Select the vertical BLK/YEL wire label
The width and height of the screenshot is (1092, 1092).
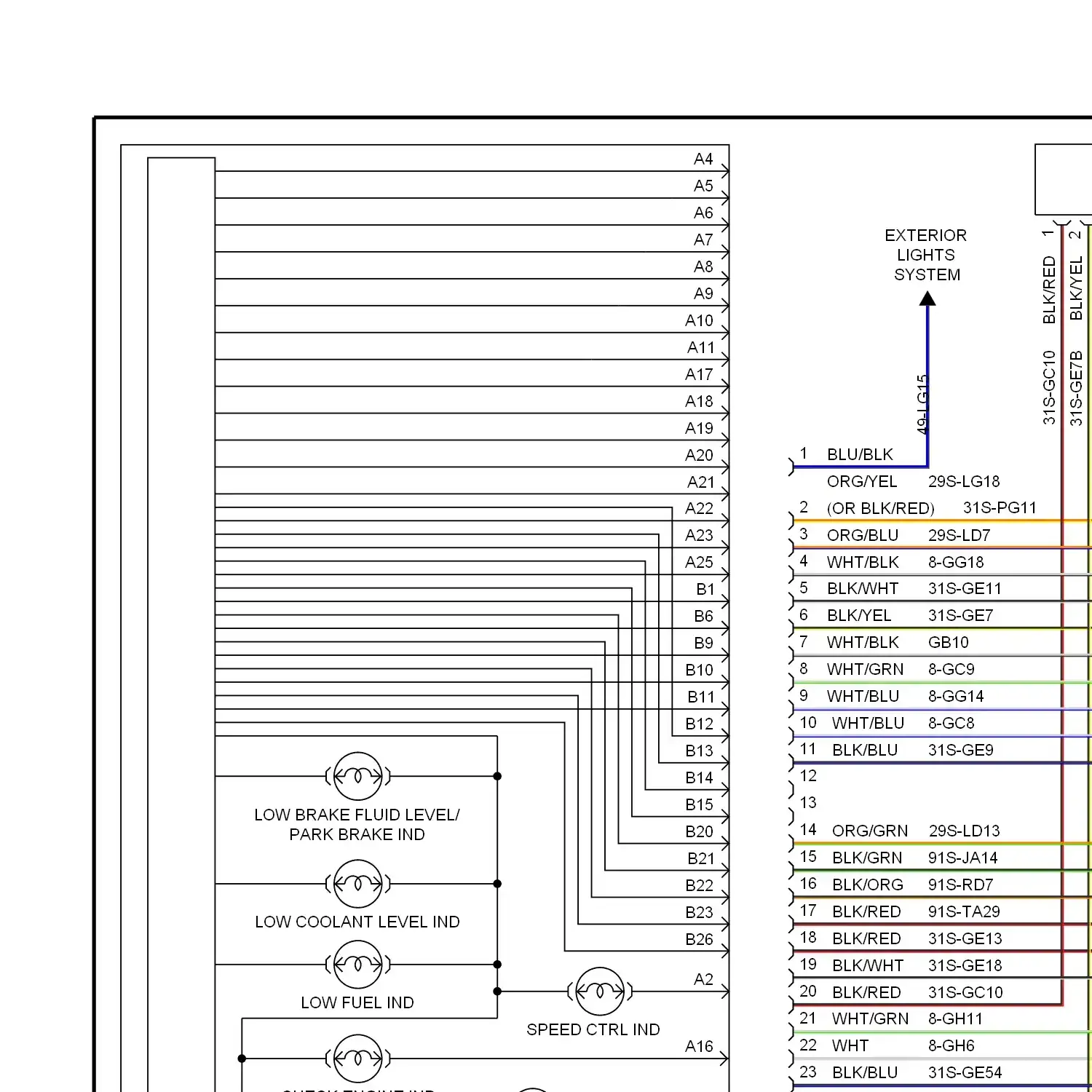pyautogui.click(x=1076, y=288)
